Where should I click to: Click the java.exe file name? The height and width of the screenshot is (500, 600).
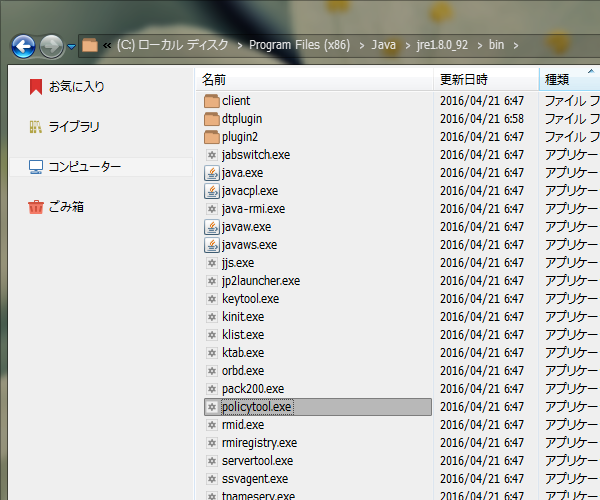(x=242, y=173)
